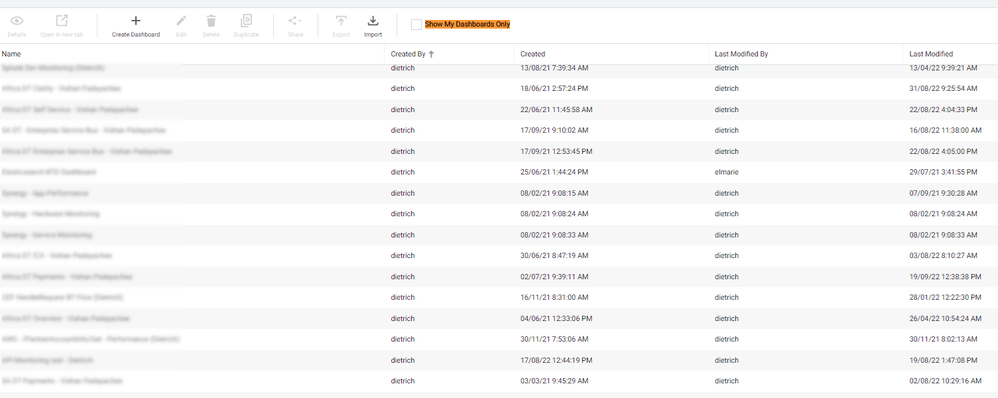The width and height of the screenshot is (998, 398).
Task: Click the Open in new tab icon
Action: coord(62,21)
